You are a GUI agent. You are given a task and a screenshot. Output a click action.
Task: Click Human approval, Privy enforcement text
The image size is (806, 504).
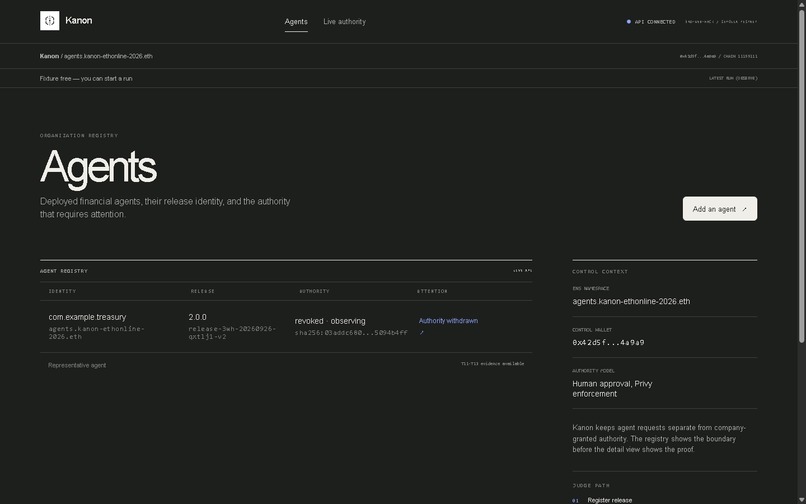coord(612,389)
